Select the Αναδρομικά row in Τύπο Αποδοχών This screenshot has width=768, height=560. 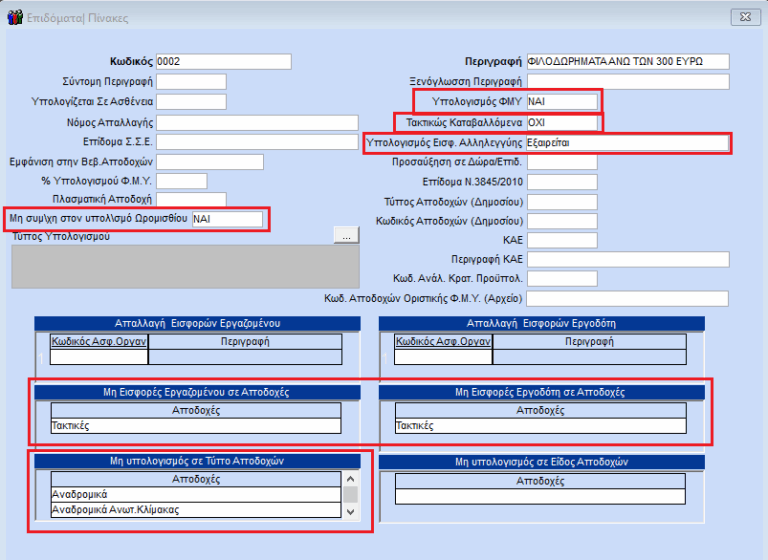196,494
